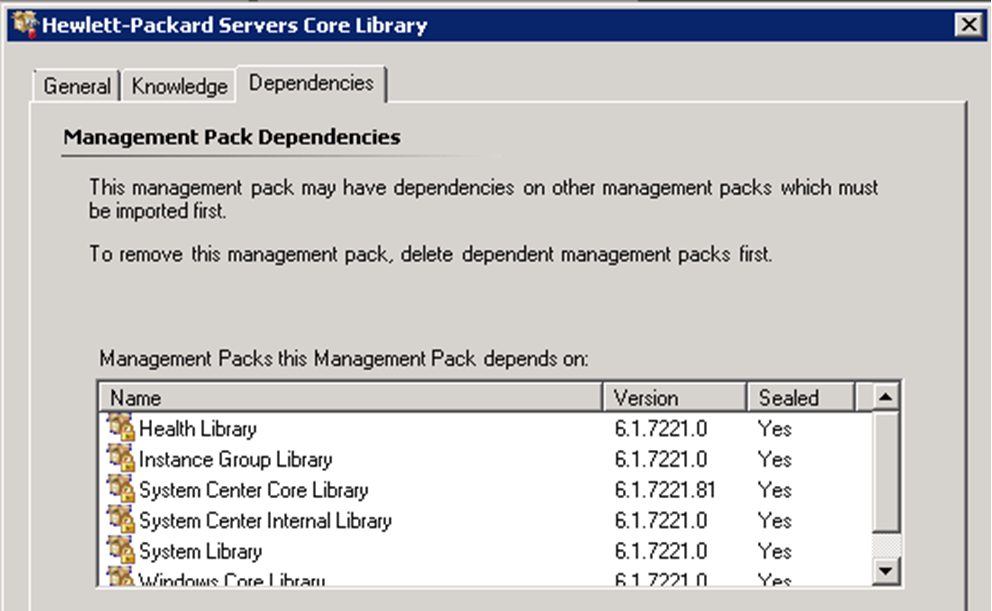Image resolution: width=992 pixels, height=611 pixels.
Task: Select System Center Core Library version 6.1.7221.81
Action: [x=664, y=490]
